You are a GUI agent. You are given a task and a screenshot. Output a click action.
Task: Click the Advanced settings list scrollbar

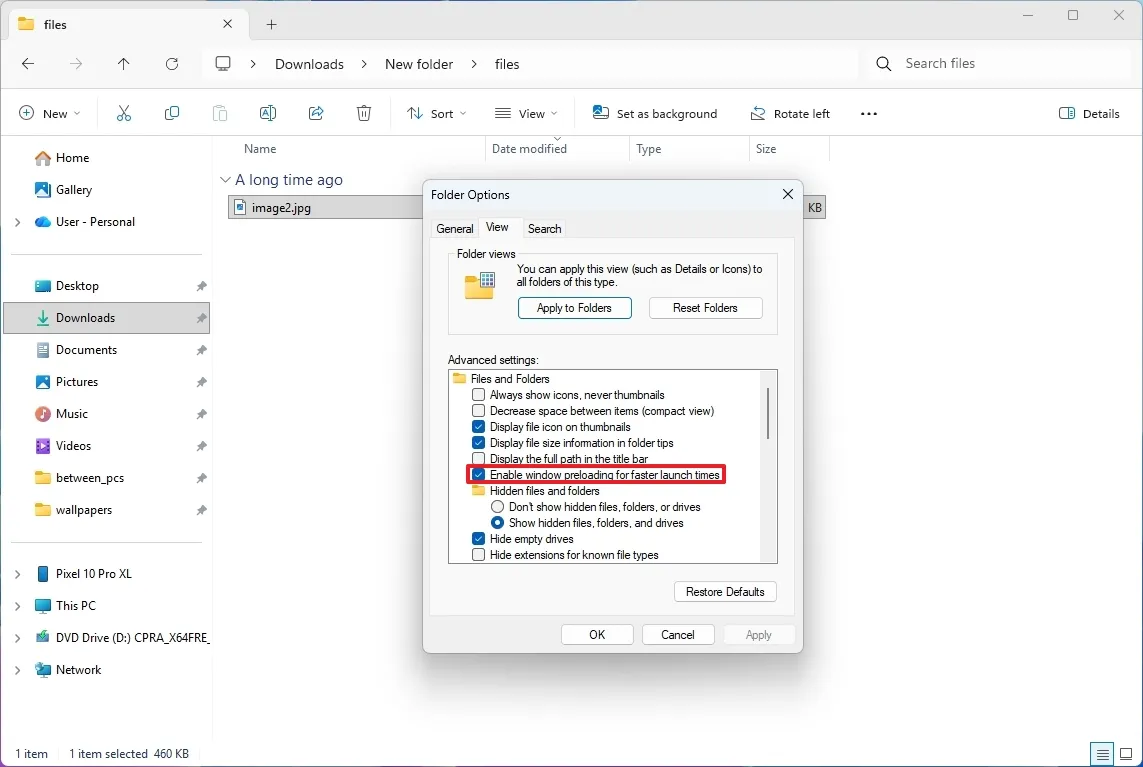coord(768,413)
